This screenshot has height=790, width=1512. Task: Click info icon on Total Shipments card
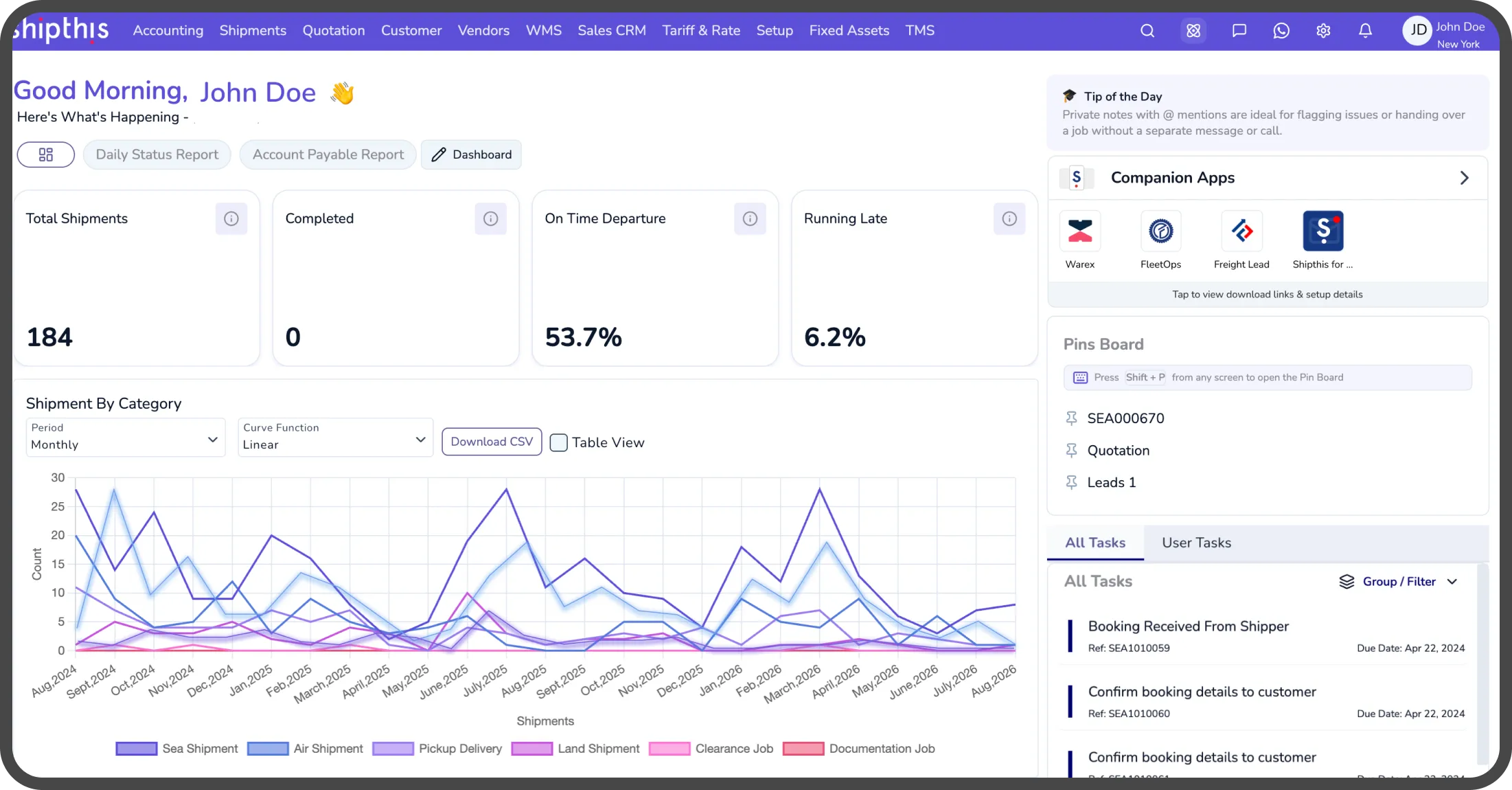tap(231, 218)
